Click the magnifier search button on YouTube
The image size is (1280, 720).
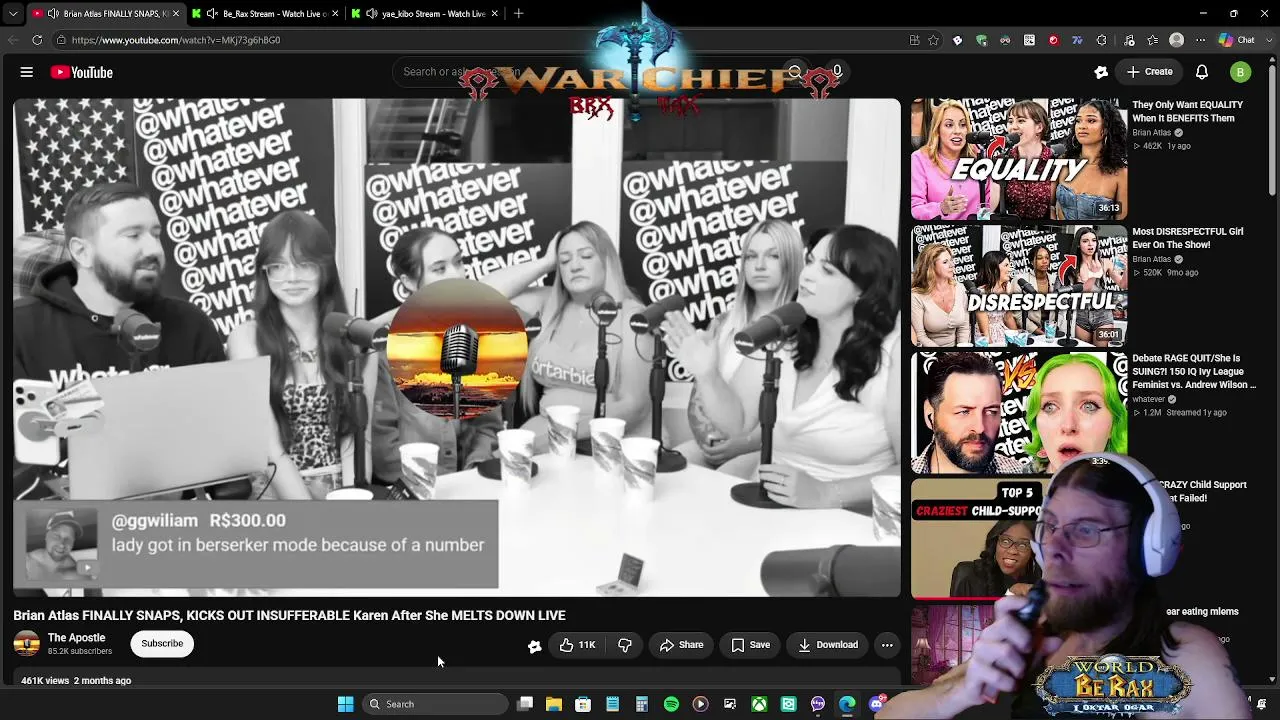pyautogui.click(x=795, y=72)
